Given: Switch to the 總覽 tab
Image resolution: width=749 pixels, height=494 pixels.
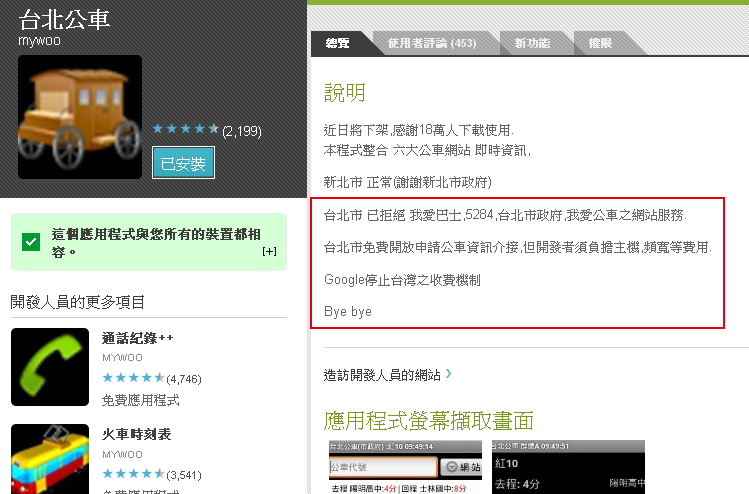Looking at the screenshot, I should (338, 43).
